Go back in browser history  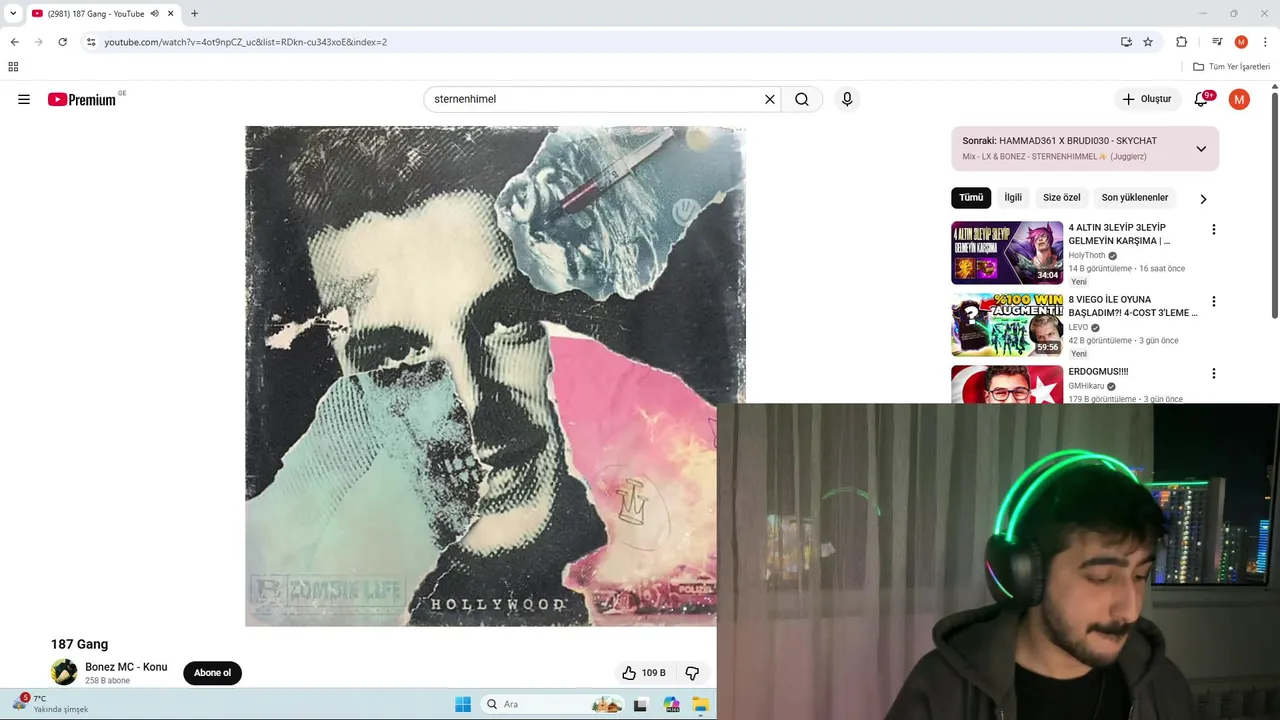(14, 42)
